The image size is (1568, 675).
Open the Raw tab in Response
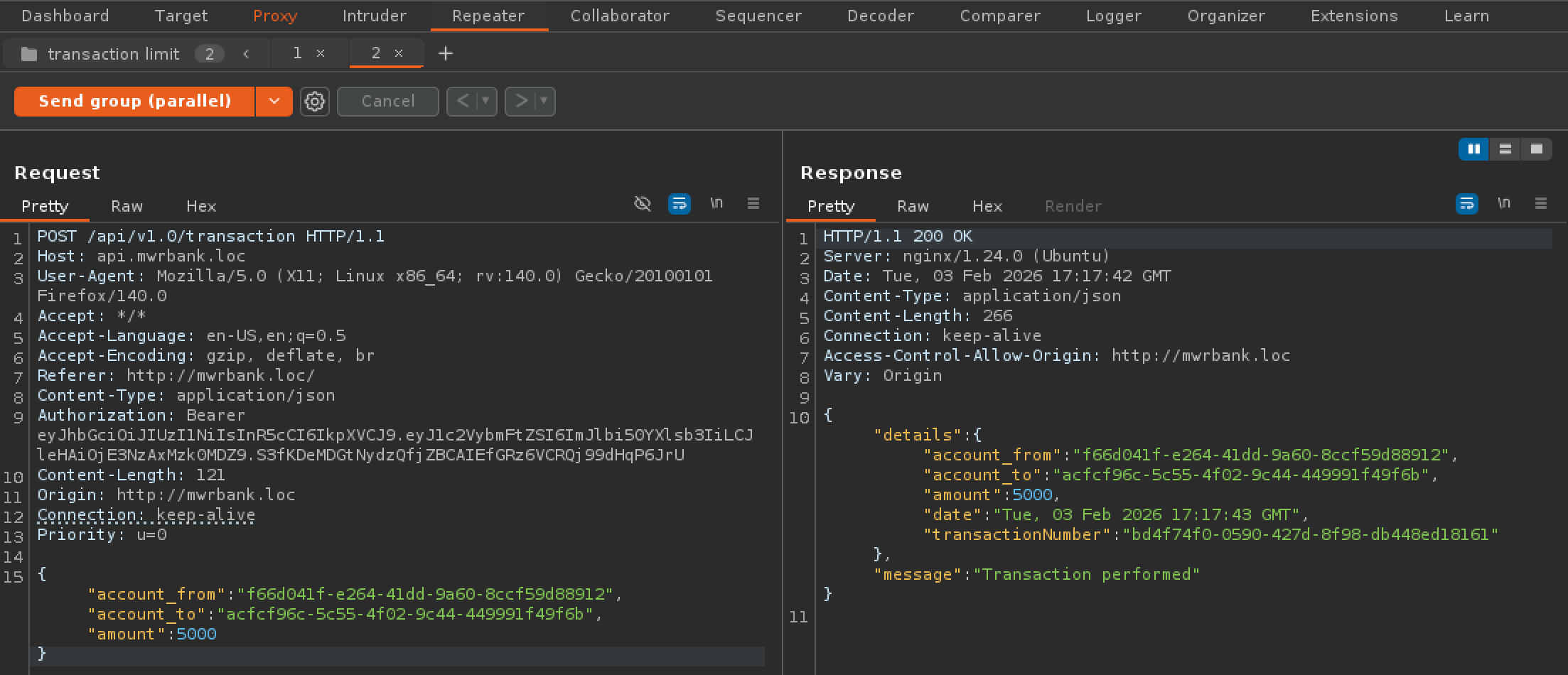[913, 206]
